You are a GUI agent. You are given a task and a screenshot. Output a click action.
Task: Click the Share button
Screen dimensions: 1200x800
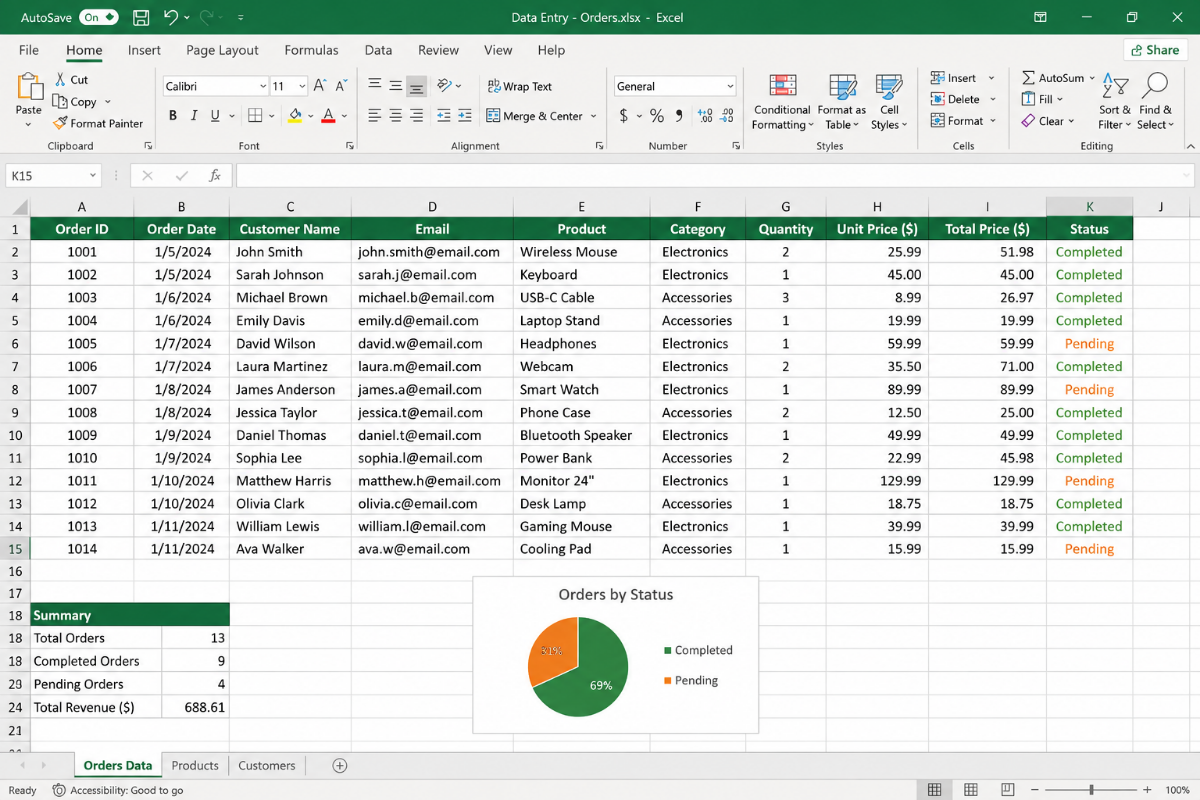(1155, 50)
